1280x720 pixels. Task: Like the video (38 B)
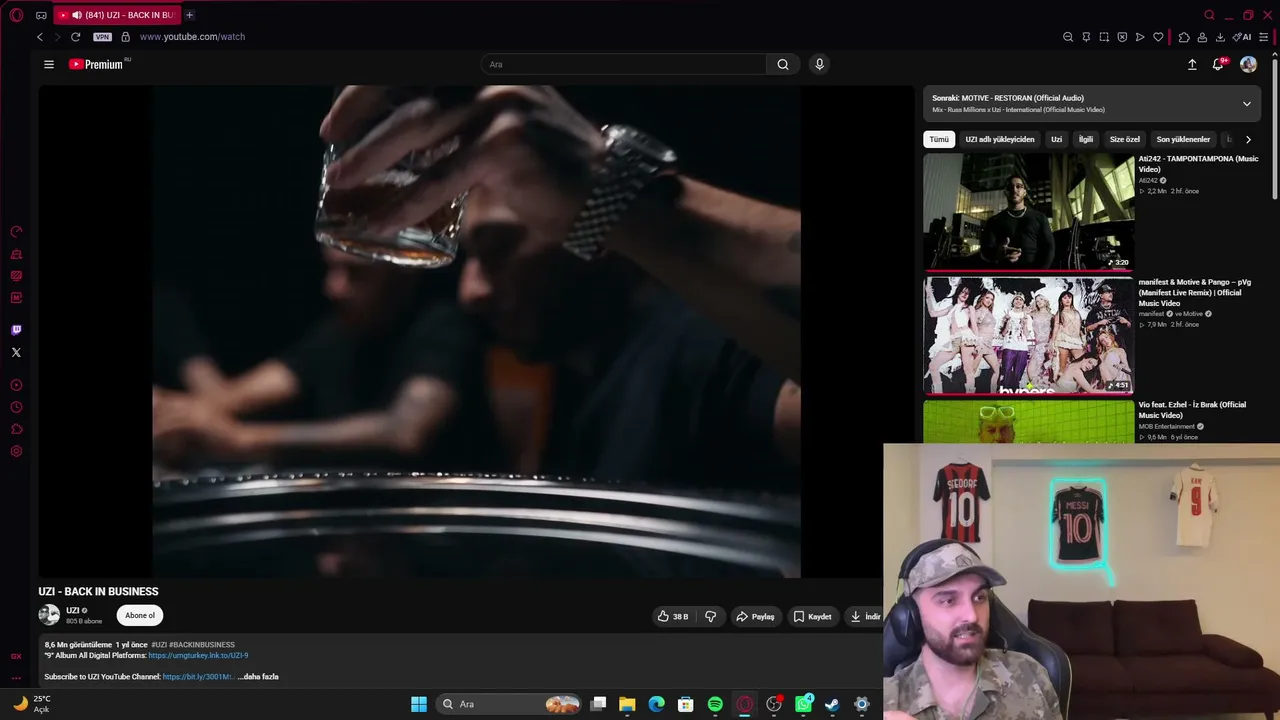(x=673, y=617)
